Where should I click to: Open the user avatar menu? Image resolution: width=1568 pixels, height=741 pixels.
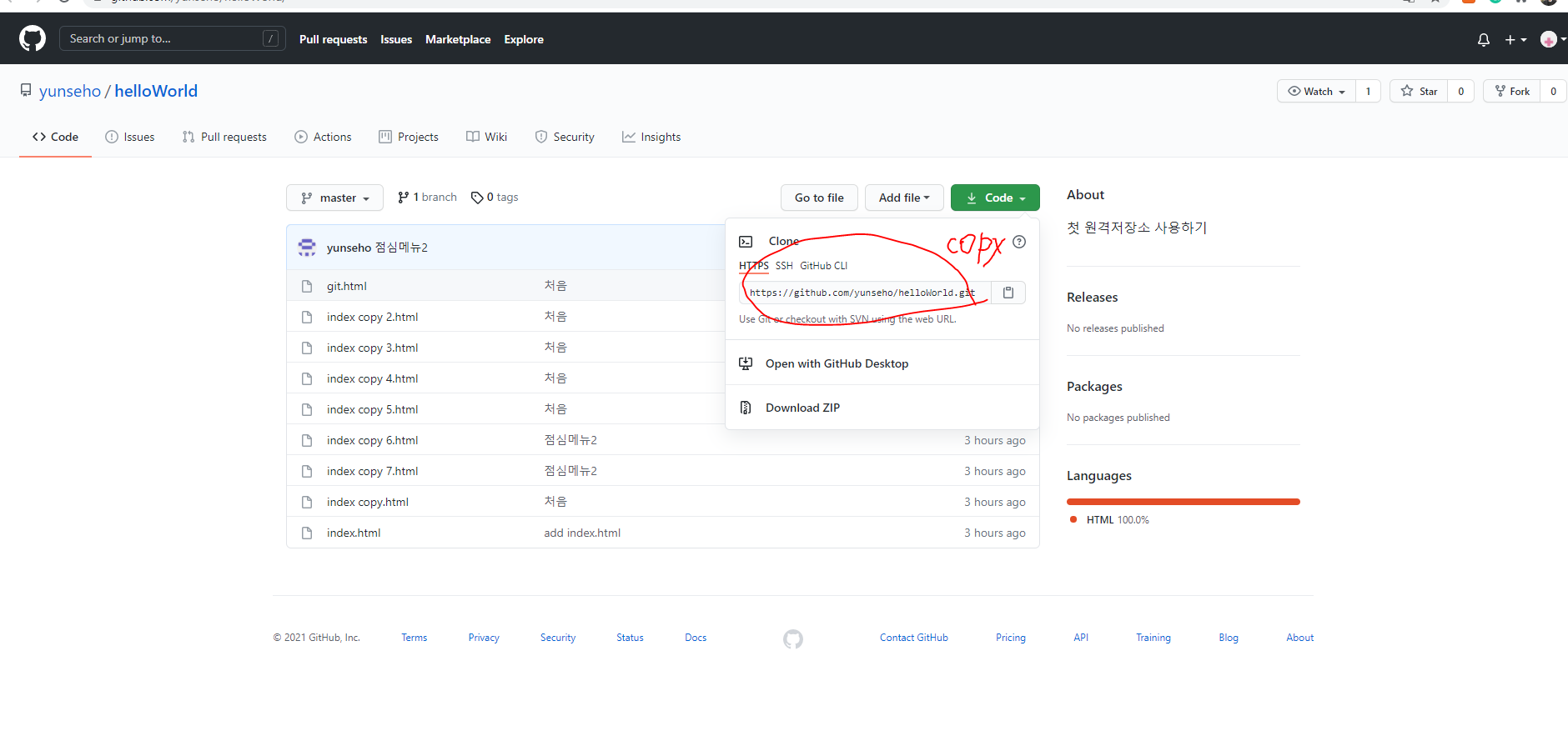[x=1551, y=39]
